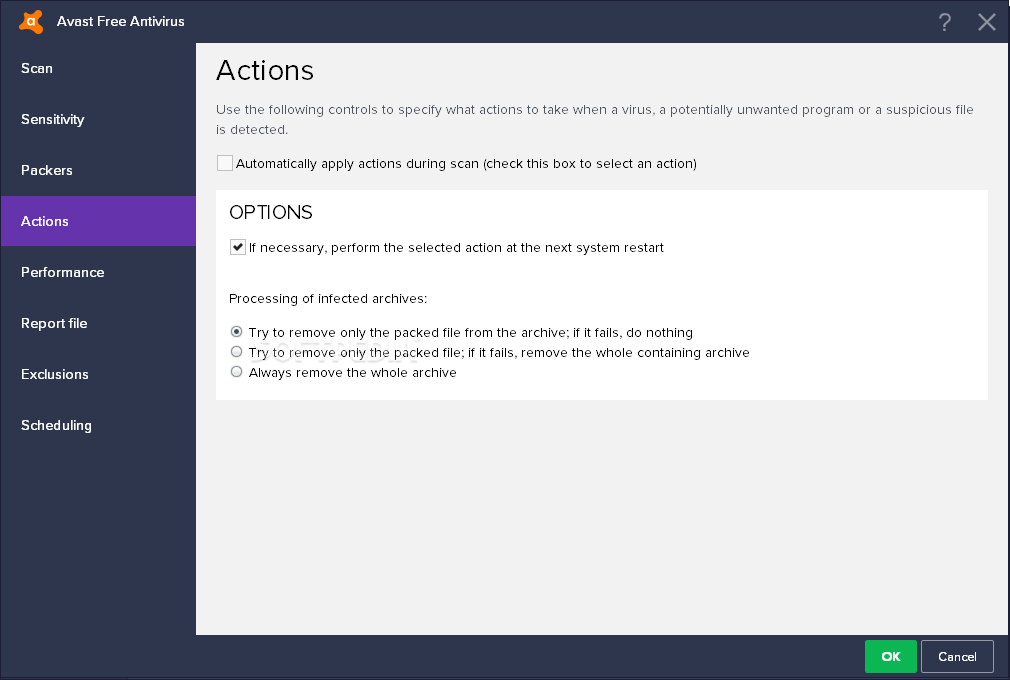
Task: Choose remove whole containing archive on failure
Action: click(237, 352)
